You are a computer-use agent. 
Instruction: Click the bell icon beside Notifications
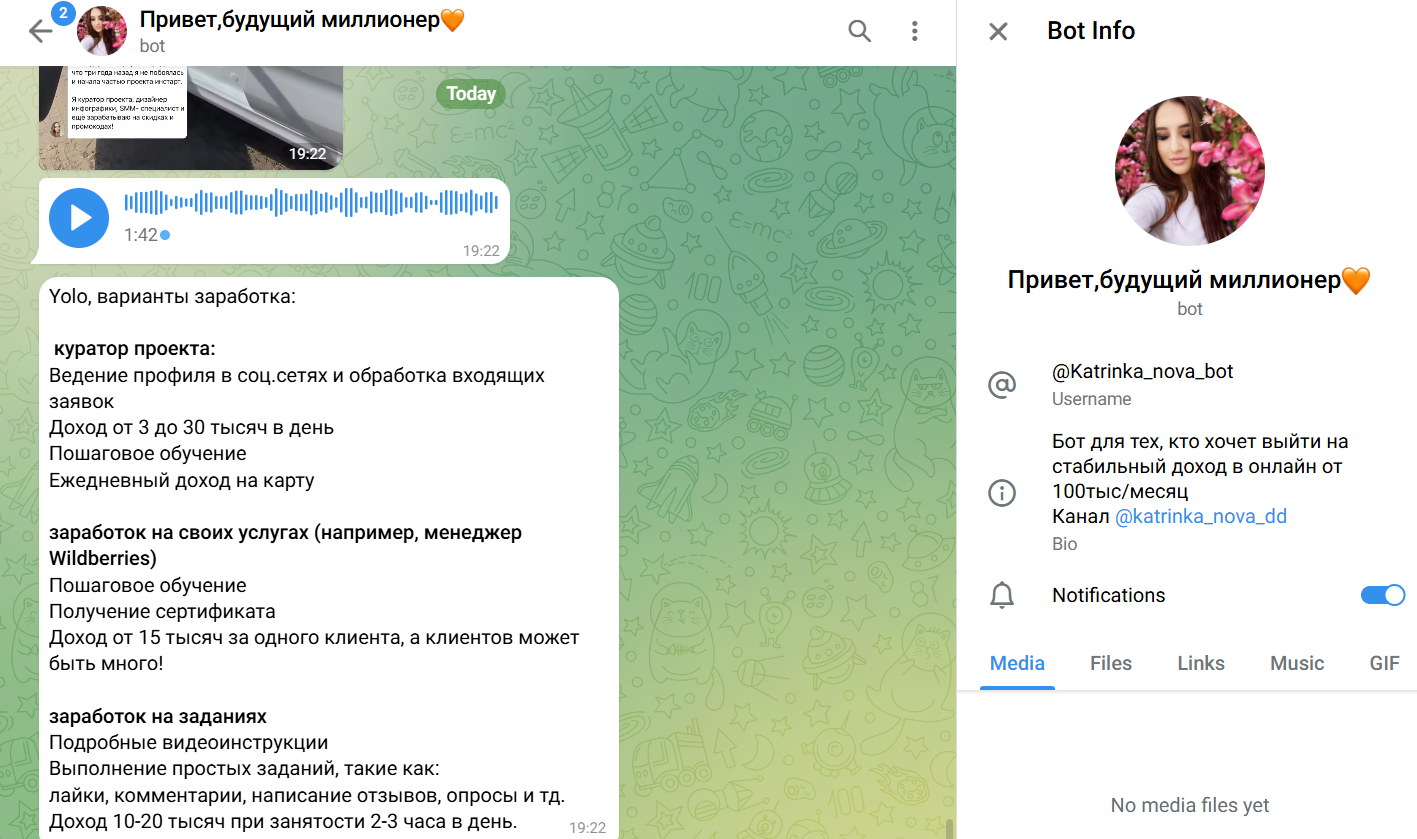coord(1001,595)
